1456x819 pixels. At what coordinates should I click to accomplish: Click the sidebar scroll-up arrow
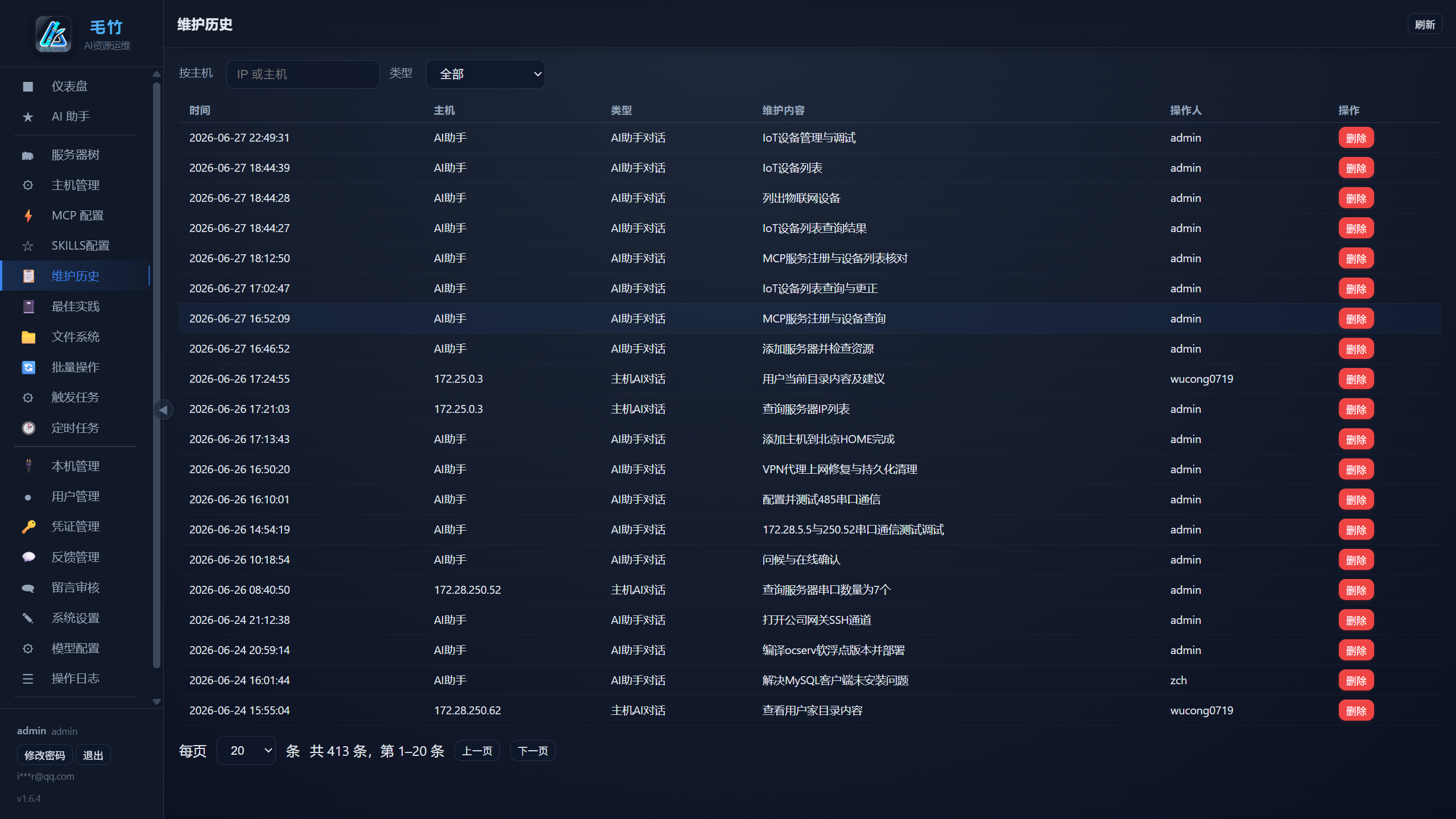pyautogui.click(x=156, y=74)
